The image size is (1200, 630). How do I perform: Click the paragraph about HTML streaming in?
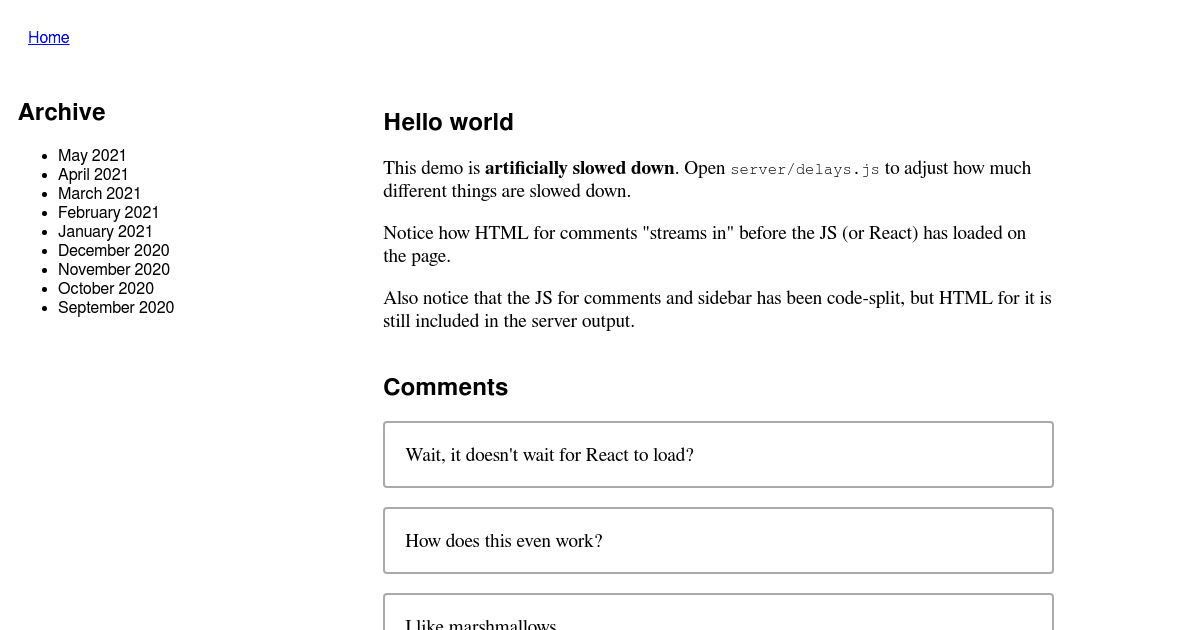[704, 243]
